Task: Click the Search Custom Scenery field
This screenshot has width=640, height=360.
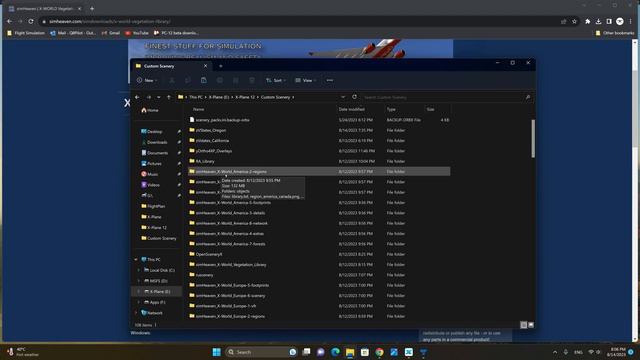Action: pyautogui.click(x=447, y=97)
